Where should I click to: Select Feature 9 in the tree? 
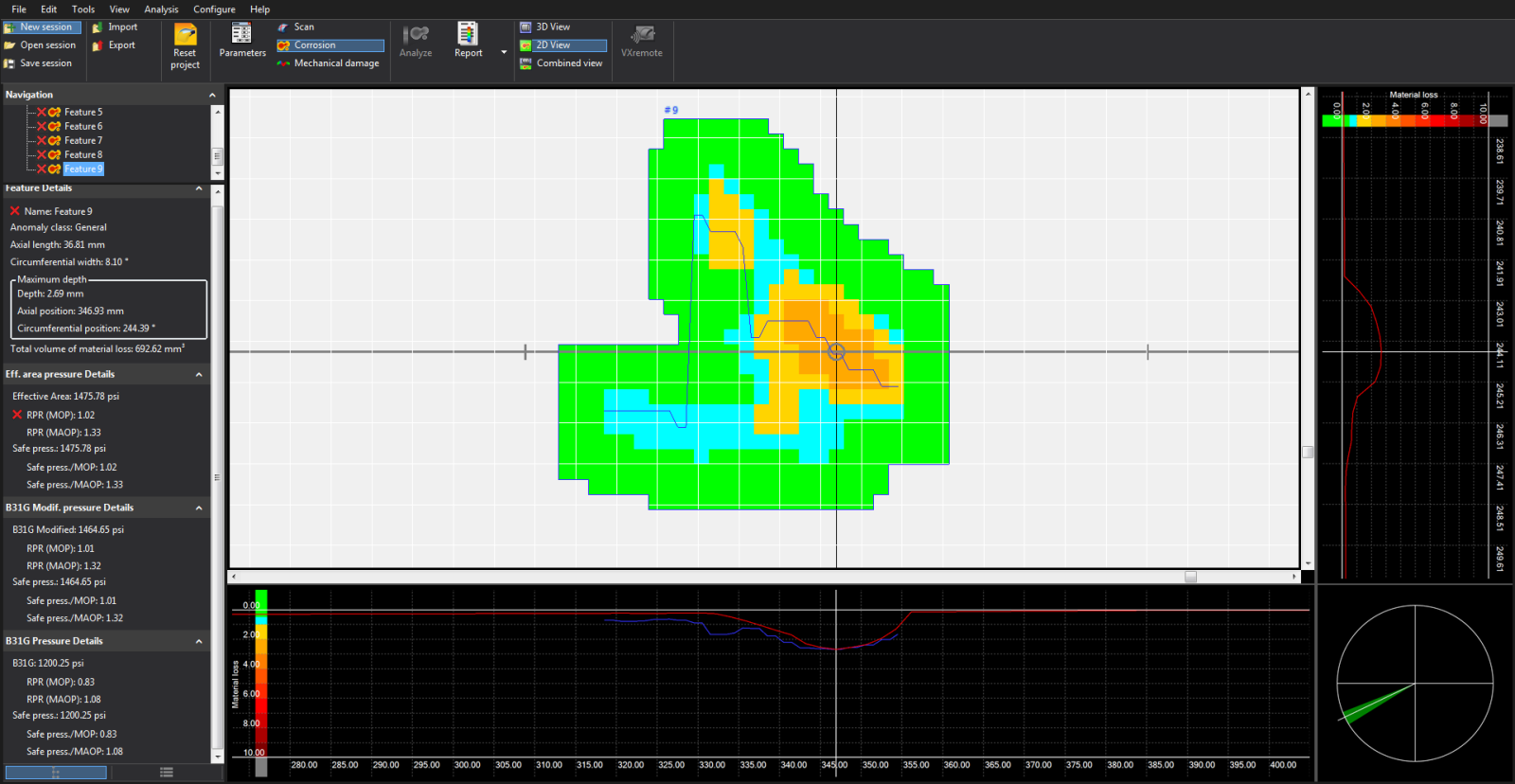click(x=83, y=169)
